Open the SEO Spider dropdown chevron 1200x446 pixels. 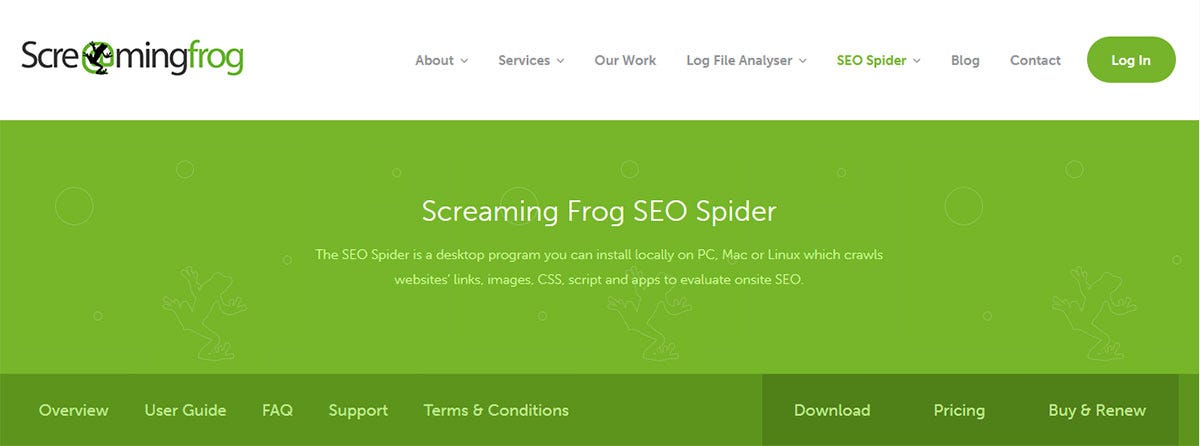pyautogui.click(x=916, y=61)
